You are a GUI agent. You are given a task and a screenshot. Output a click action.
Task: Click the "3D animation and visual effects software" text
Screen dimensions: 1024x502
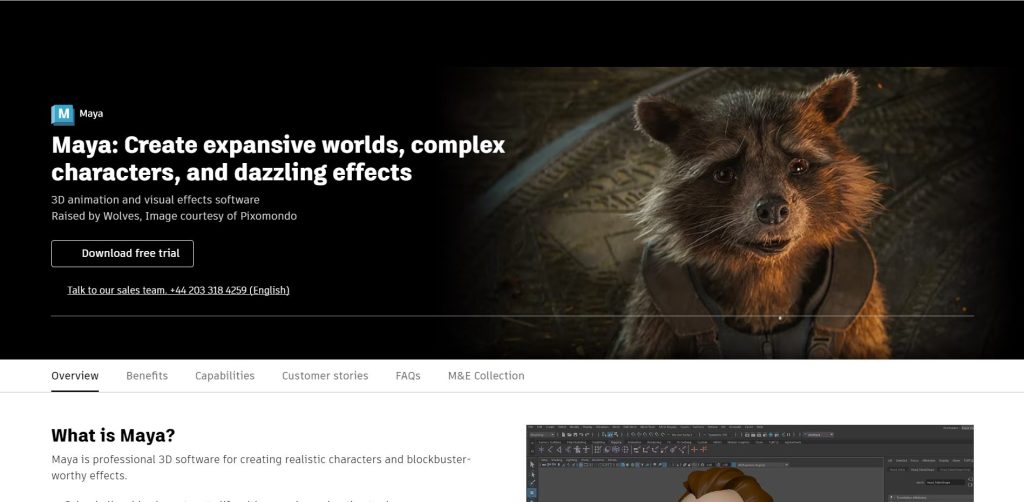pyautogui.click(x=155, y=200)
